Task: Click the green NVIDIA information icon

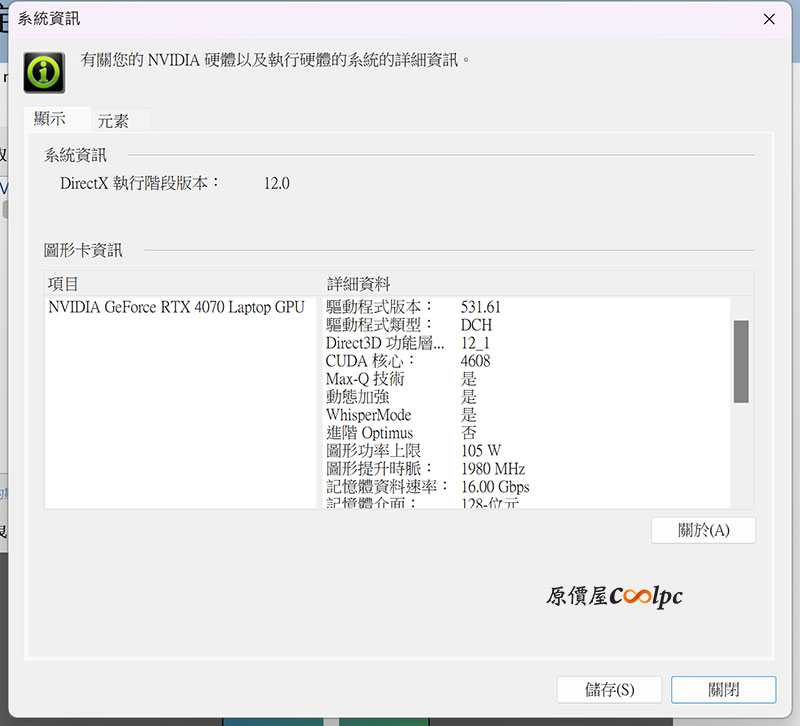Action: (44, 72)
